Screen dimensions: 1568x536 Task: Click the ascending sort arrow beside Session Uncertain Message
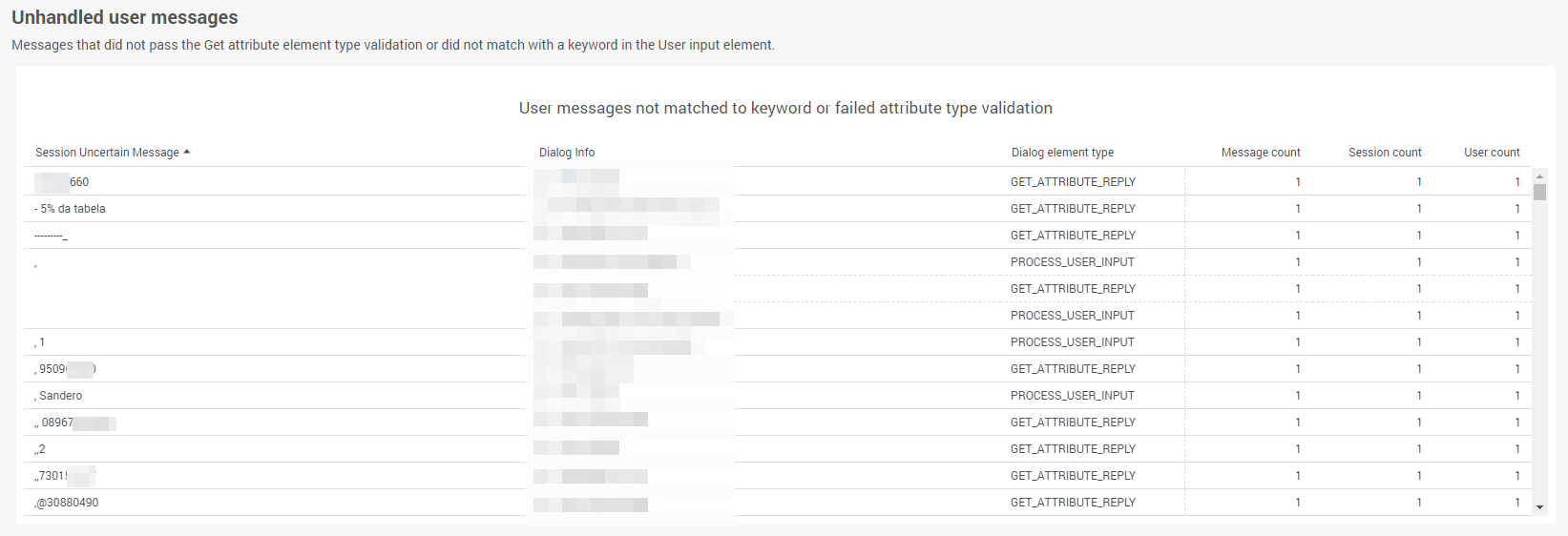click(187, 152)
